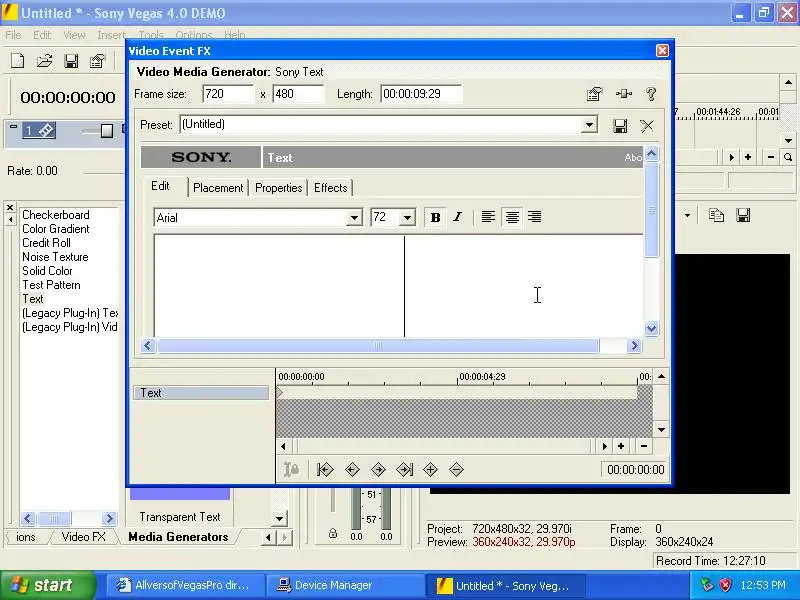Switch to the Effects tab

click(331, 188)
